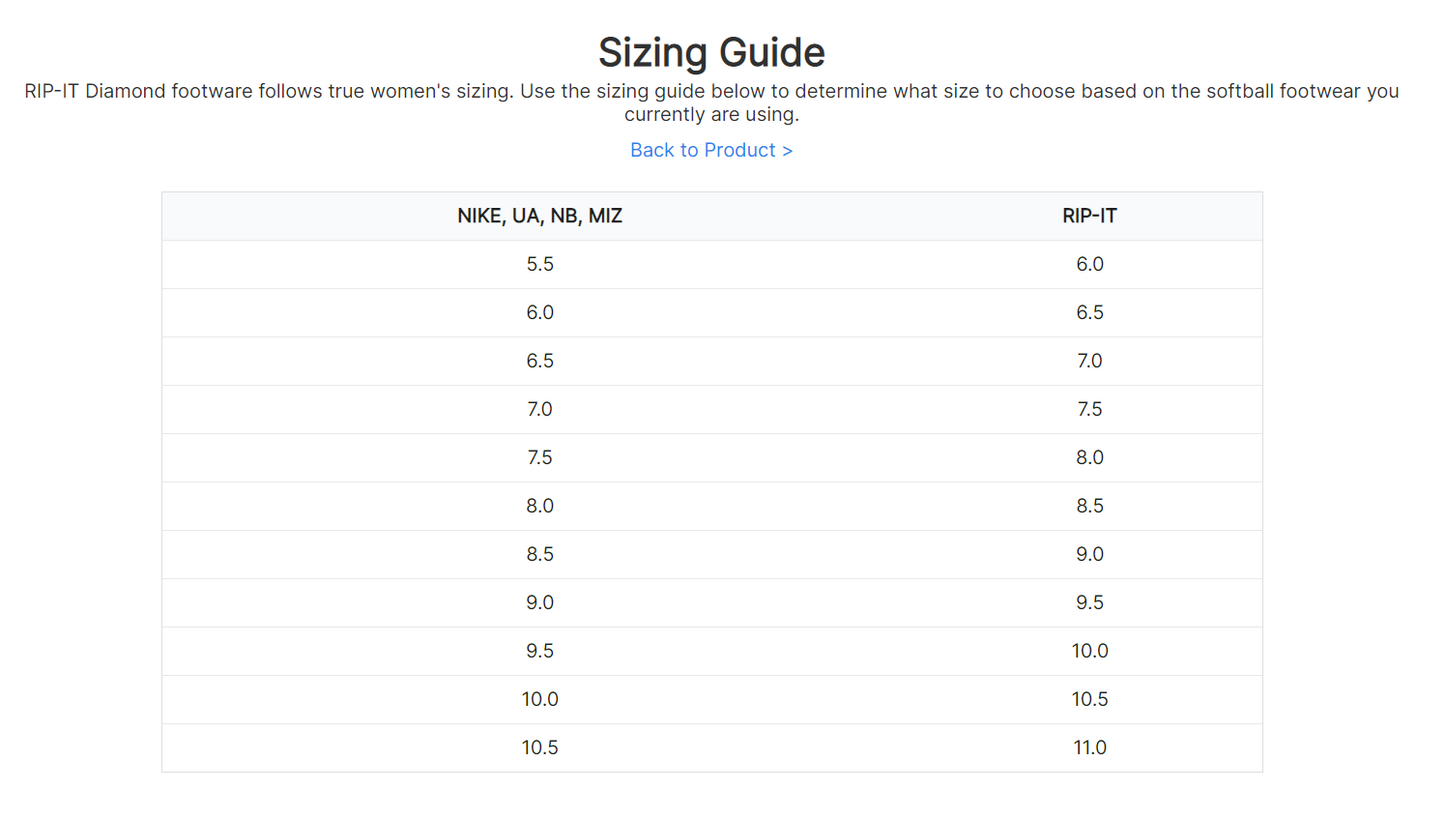Click the 11.0 cell in RIP-IT column
Viewport: 1445px width, 819px height.
point(1090,747)
